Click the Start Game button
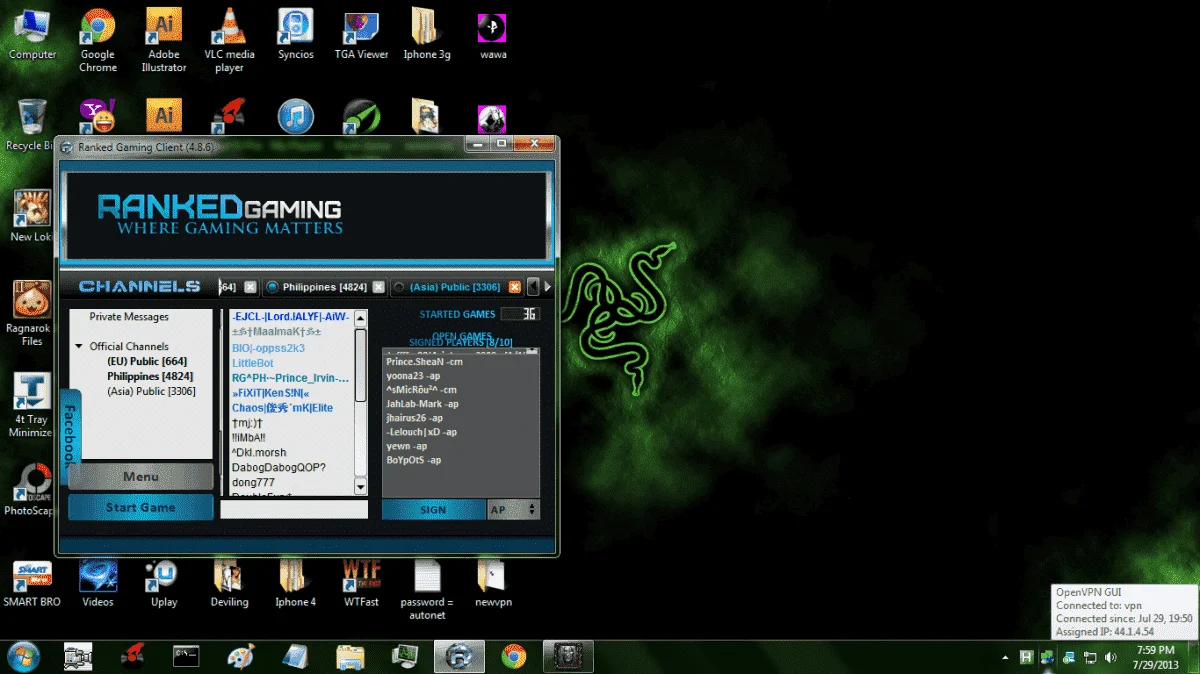This screenshot has width=1200, height=674. pos(141,507)
